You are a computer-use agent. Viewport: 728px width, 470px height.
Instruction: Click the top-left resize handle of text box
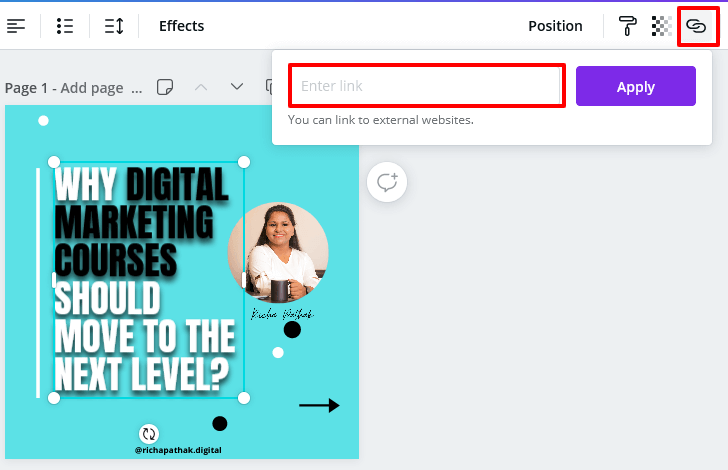click(x=54, y=162)
